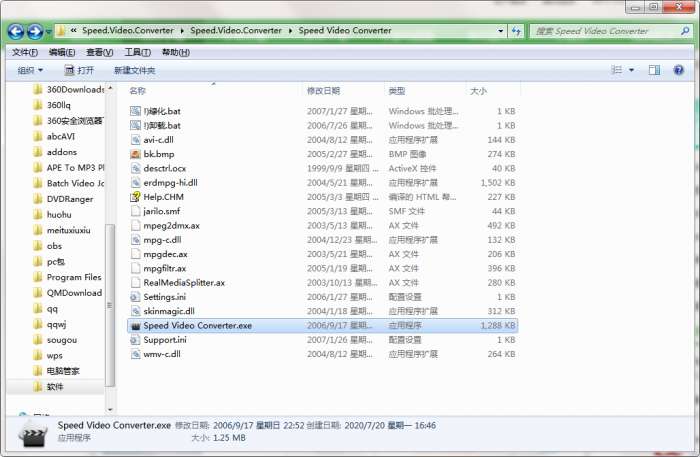Open the 帮助(H) menu
This screenshot has height=457, width=700.
(175, 52)
